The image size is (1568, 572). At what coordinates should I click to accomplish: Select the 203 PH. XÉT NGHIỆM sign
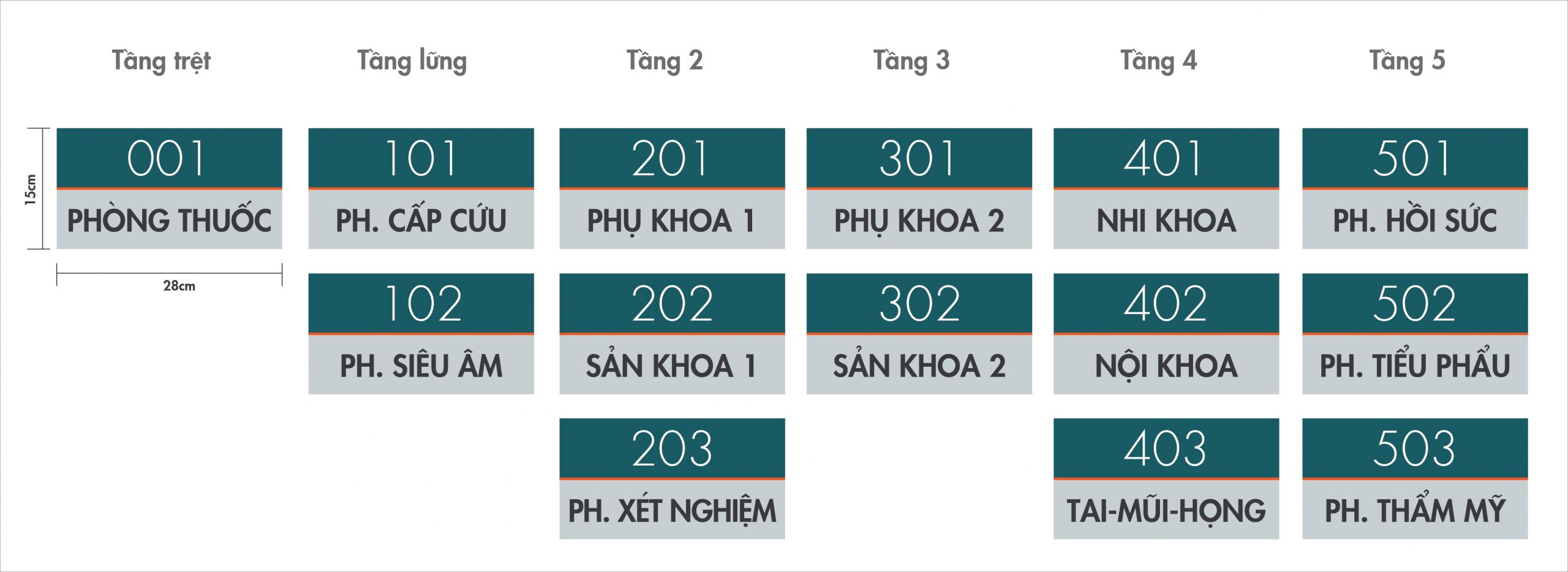point(673,479)
